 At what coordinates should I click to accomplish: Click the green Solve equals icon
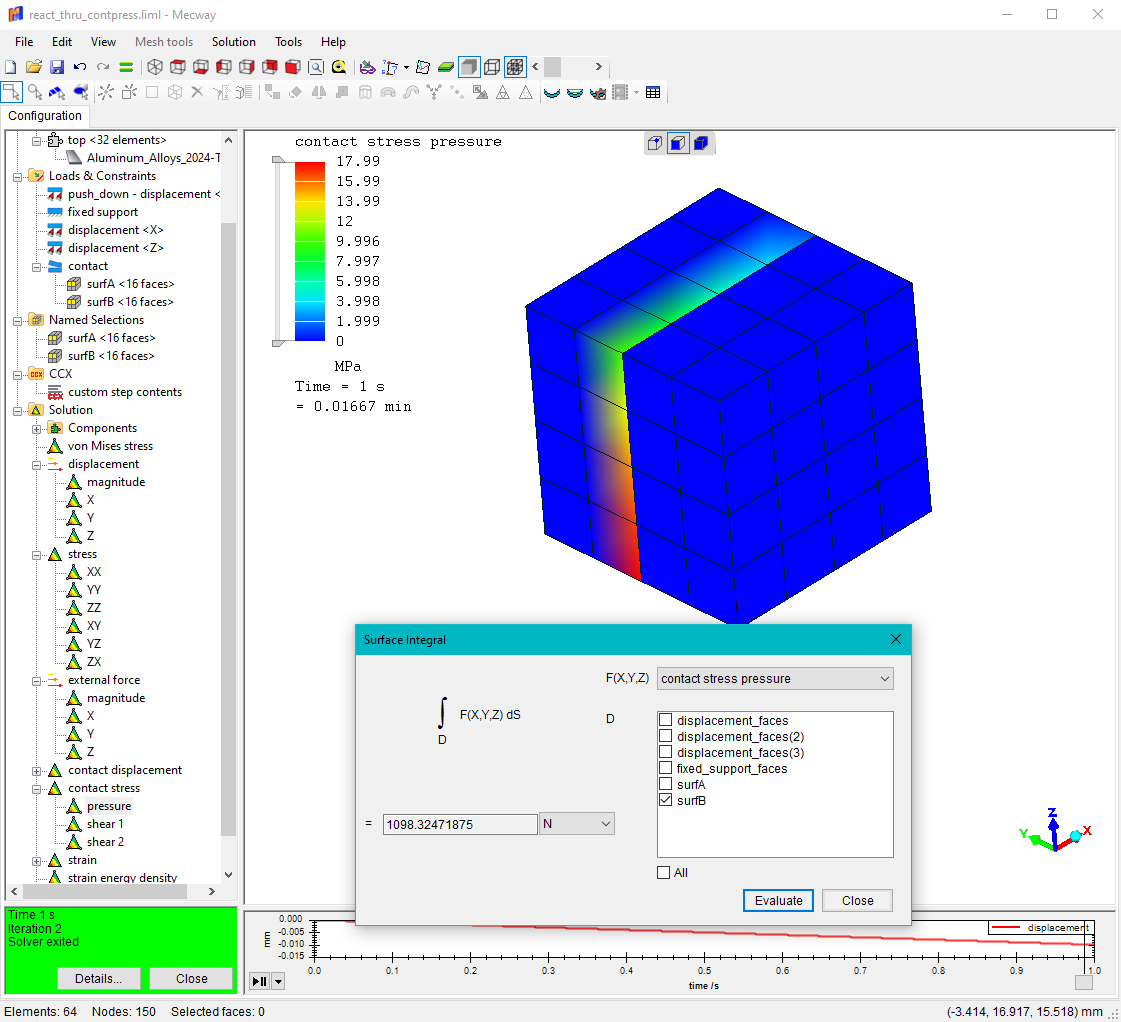[126, 67]
